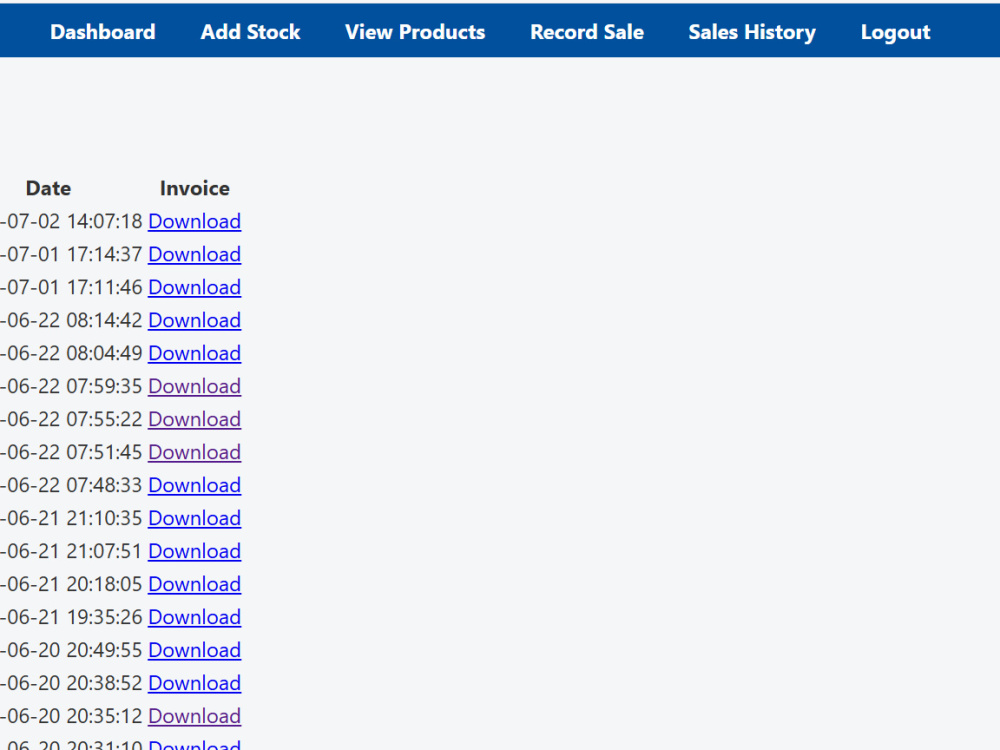Select date text -06-22 07:51:45
Screen dimensions: 1000x750
[x=71, y=452]
